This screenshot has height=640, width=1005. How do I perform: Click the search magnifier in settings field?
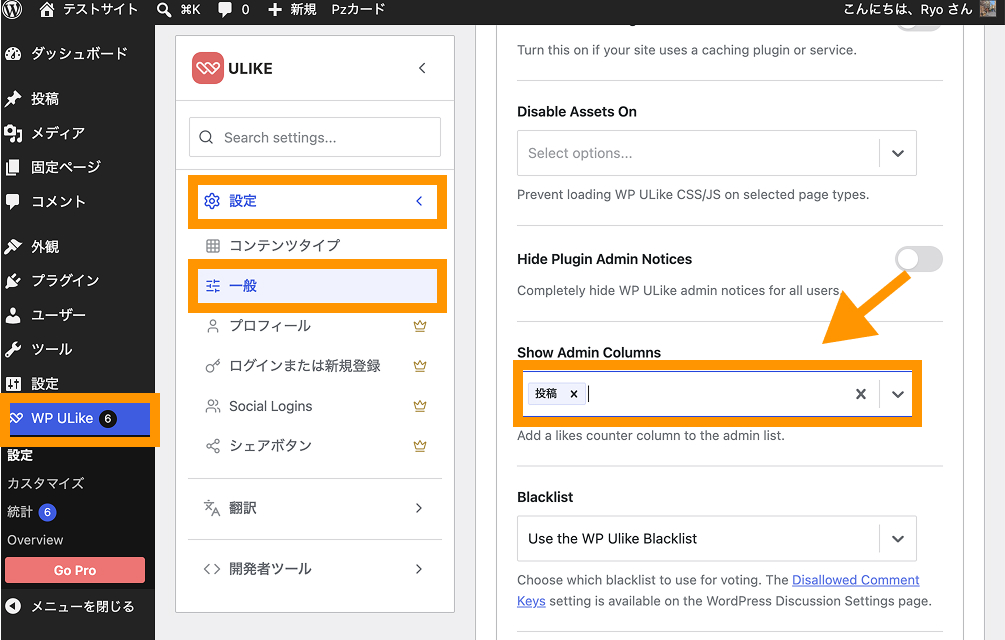[206, 137]
